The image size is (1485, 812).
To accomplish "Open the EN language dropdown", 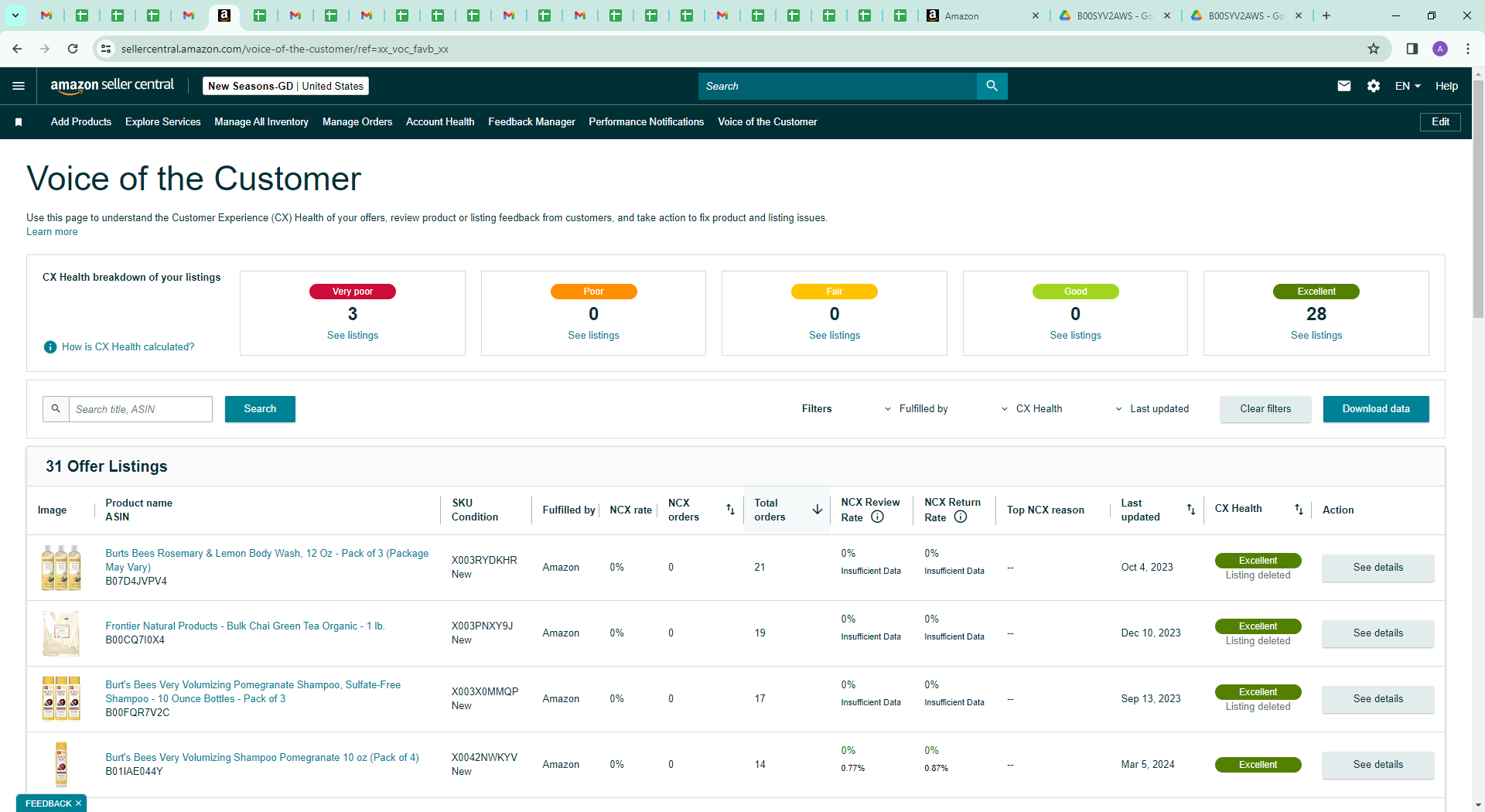I will (1408, 86).
